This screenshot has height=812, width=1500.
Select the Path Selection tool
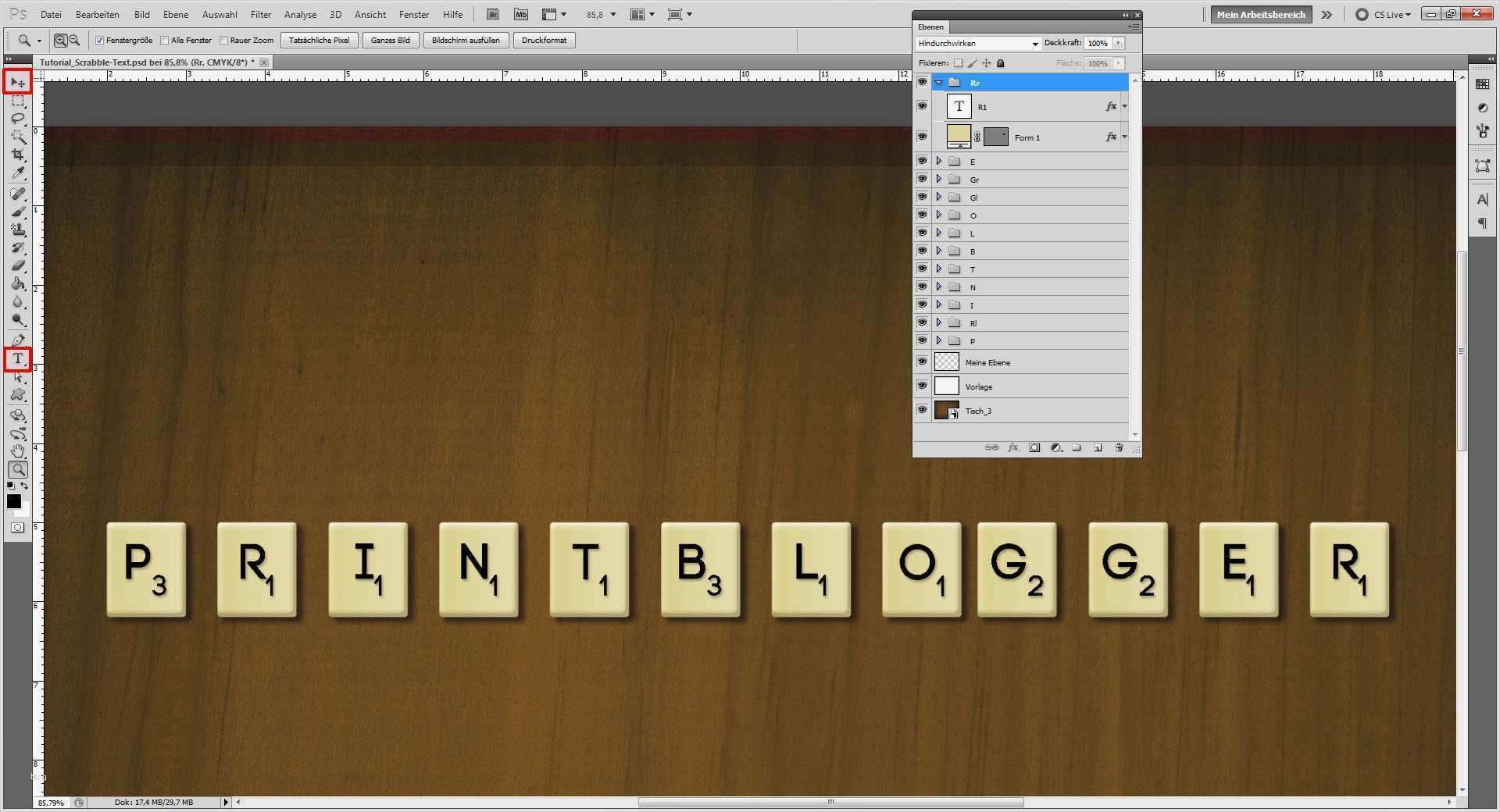click(x=18, y=377)
